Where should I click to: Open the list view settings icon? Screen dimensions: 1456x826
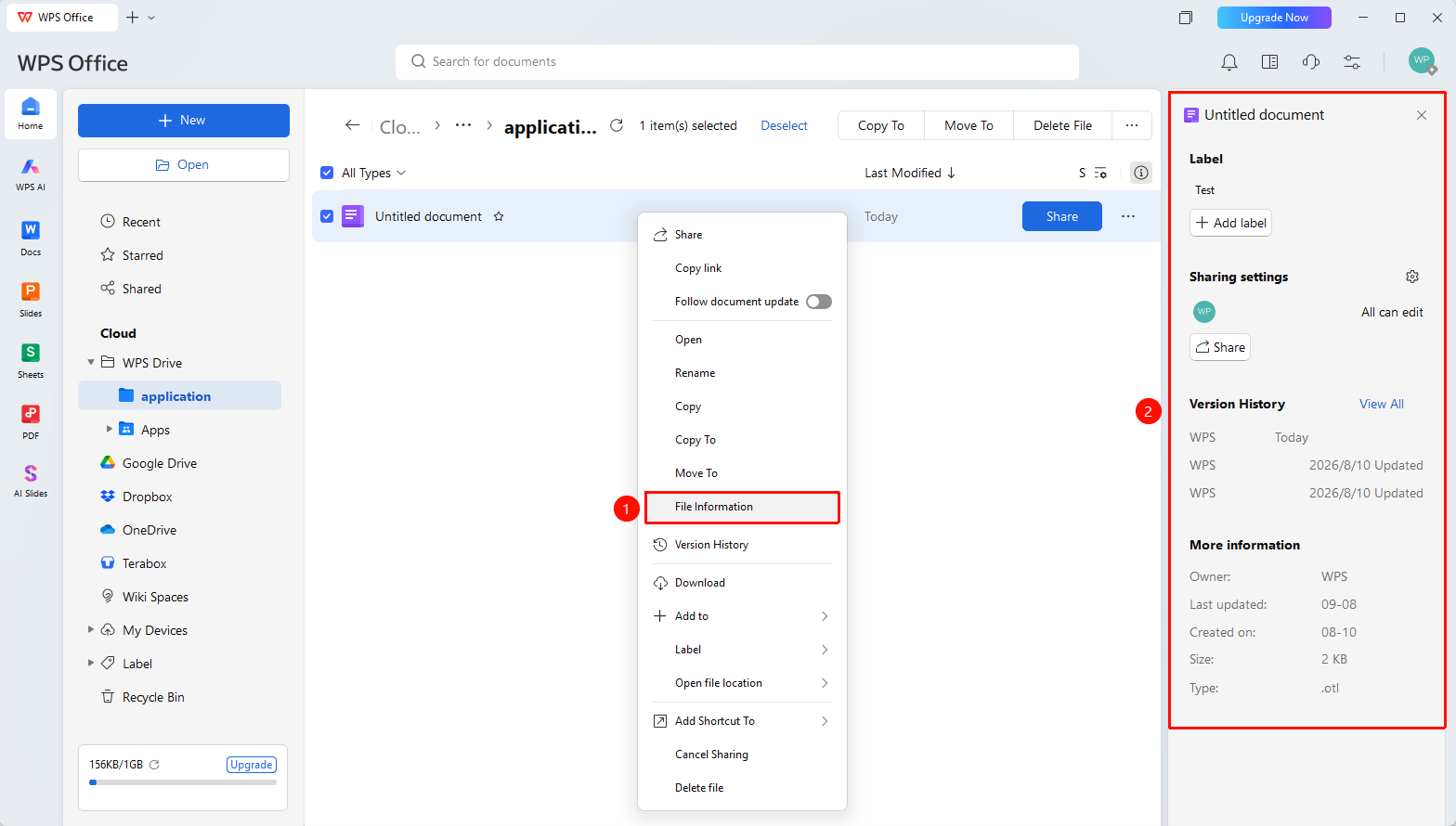[x=1100, y=173]
